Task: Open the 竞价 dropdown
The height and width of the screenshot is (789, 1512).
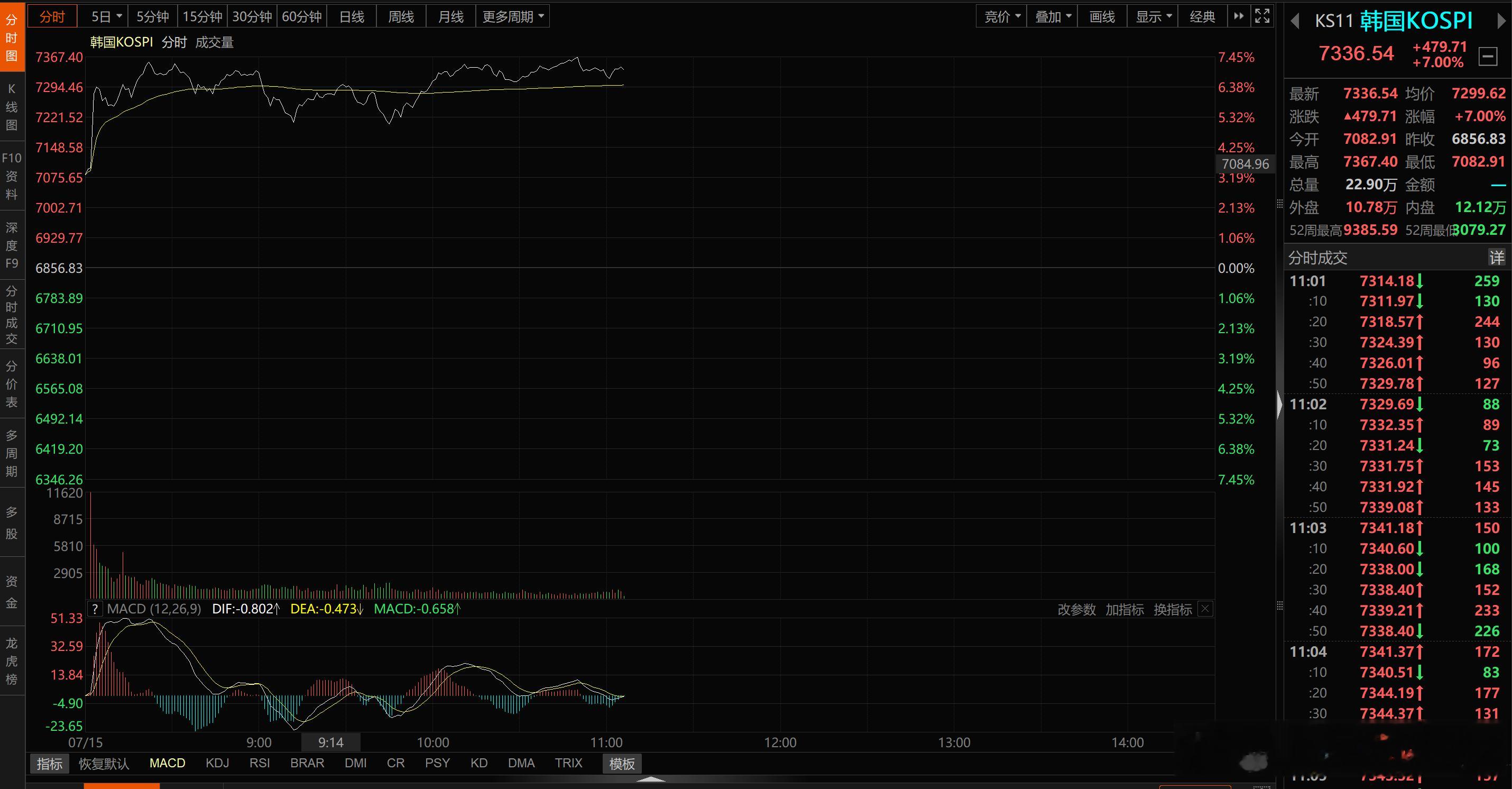Action: click(x=1001, y=16)
